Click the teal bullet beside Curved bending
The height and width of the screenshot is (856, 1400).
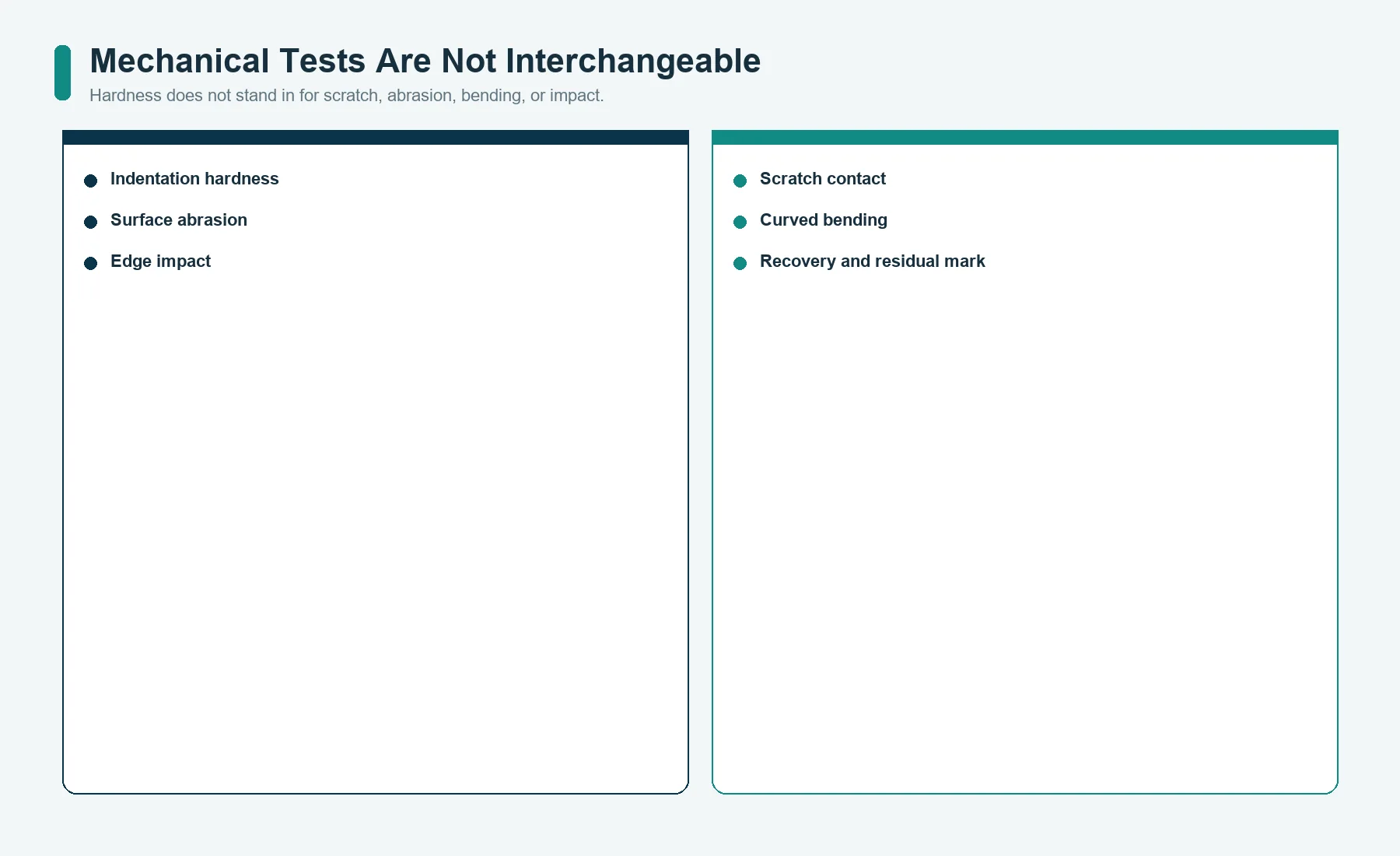(740, 222)
